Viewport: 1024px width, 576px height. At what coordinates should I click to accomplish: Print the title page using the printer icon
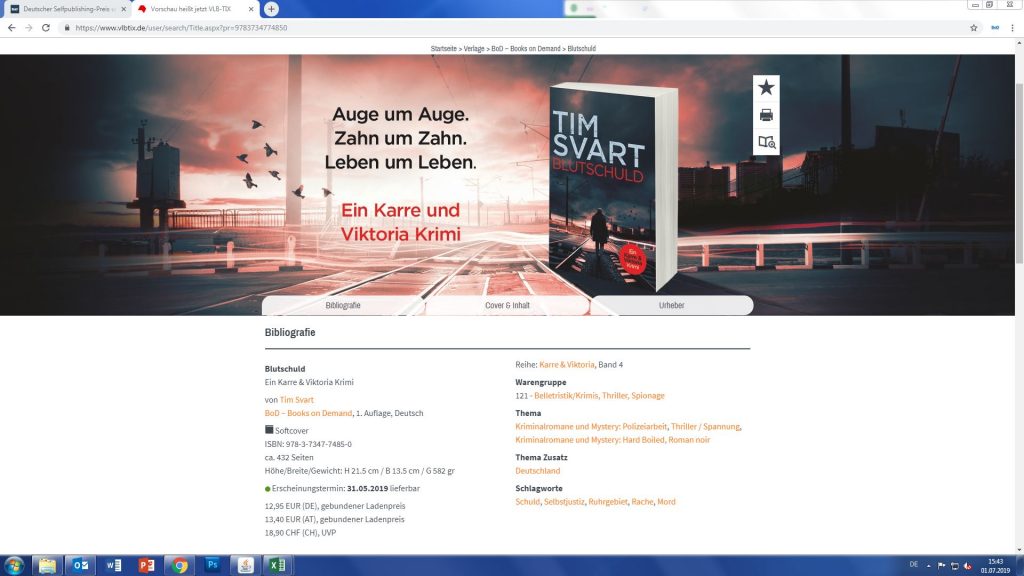766,115
